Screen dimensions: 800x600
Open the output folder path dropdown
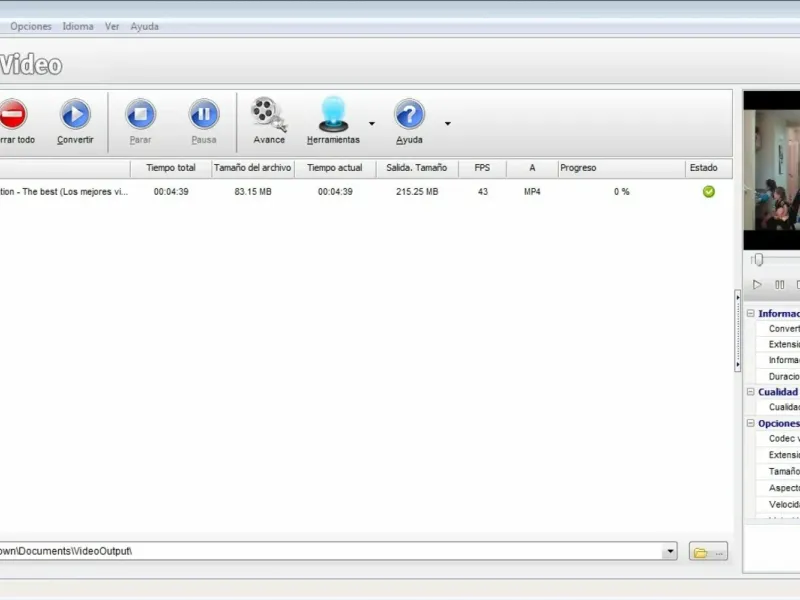[x=670, y=551]
